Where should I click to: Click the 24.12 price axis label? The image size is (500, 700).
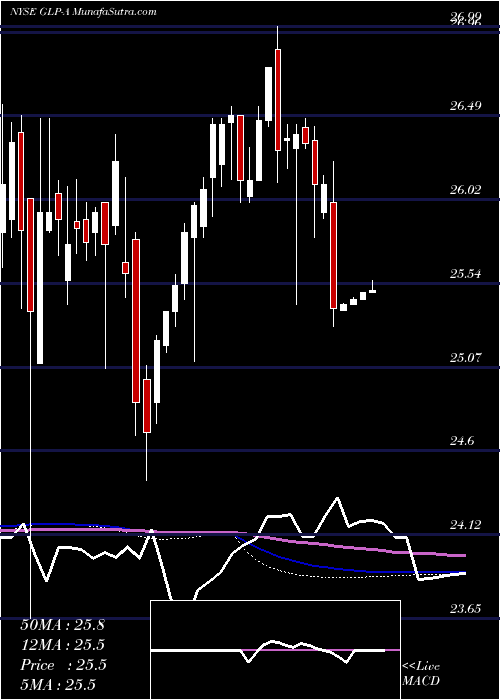pyautogui.click(x=465, y=524)
